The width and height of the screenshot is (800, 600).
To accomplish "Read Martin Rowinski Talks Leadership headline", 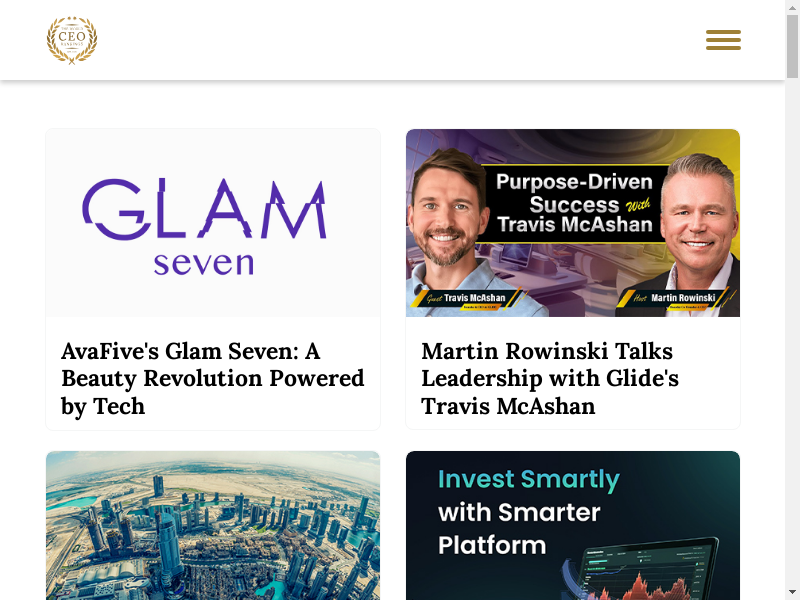I will tap(550, 379).
